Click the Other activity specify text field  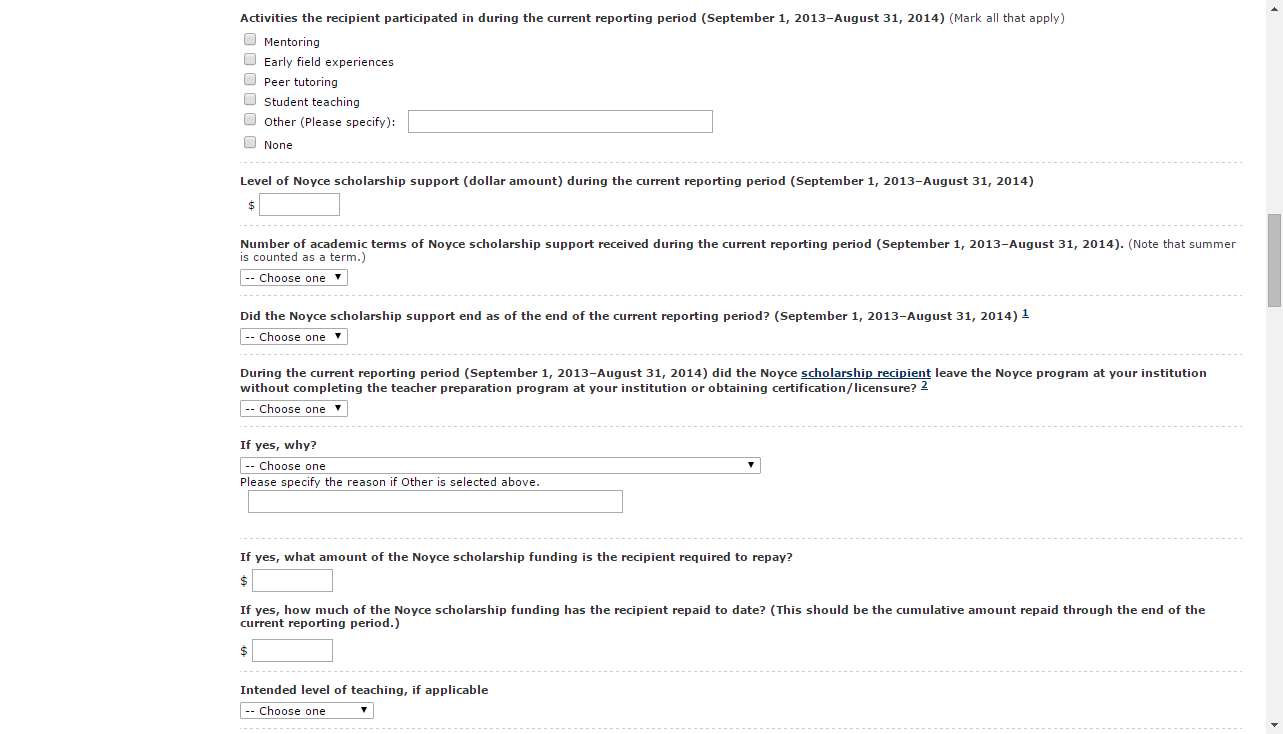[560, 122]
